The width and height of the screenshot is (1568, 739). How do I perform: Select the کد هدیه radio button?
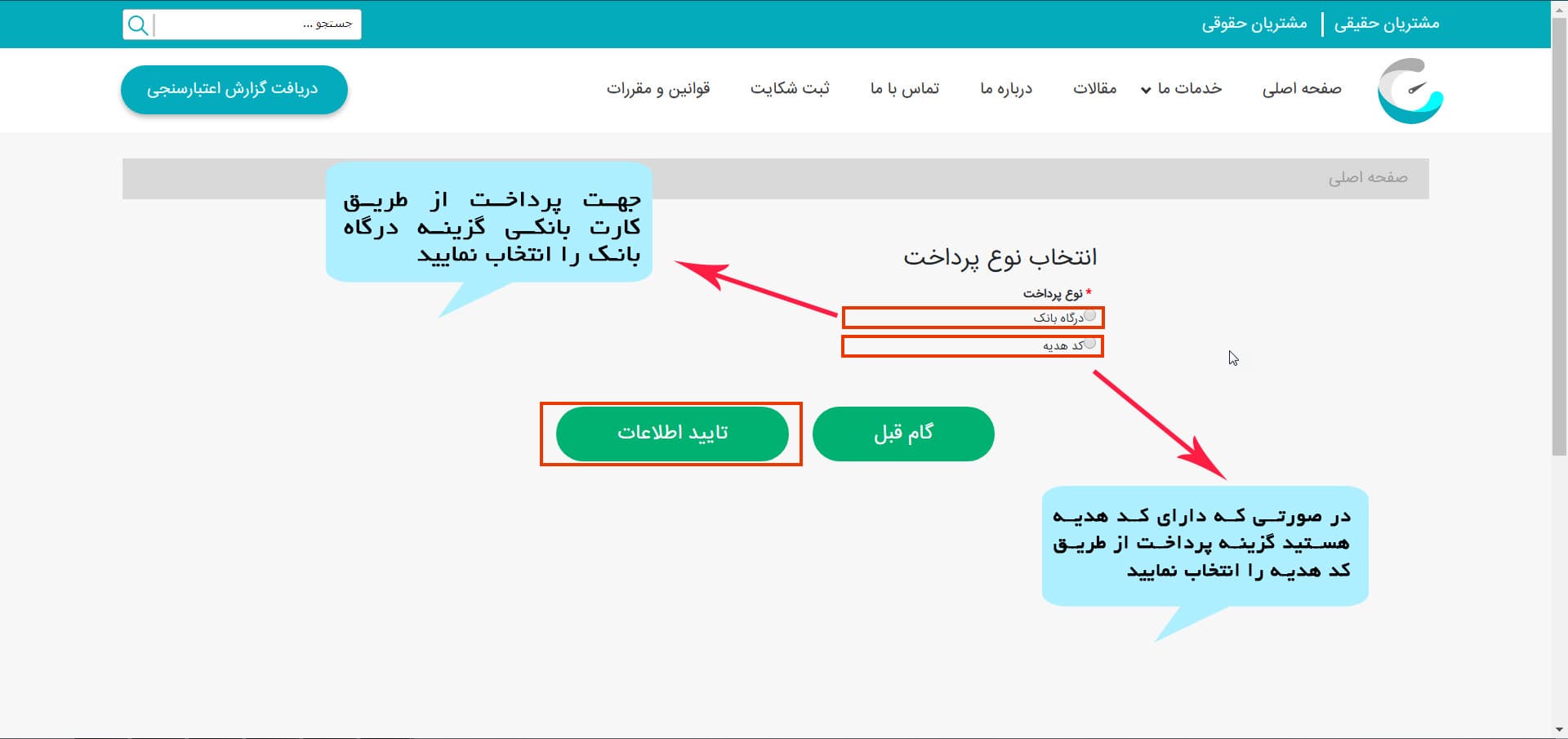[x=1089, y=344]
